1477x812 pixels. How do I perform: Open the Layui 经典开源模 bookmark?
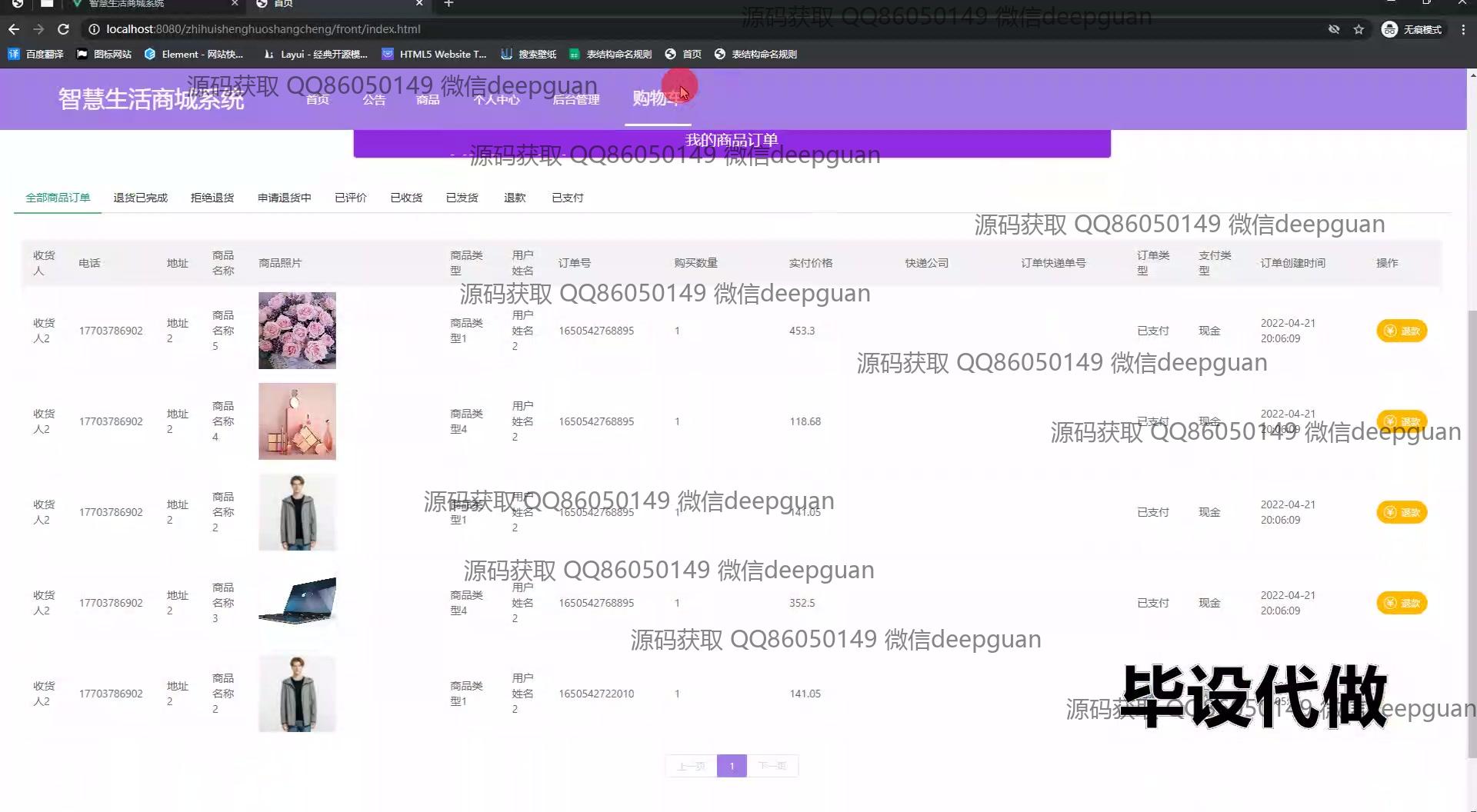315,54
